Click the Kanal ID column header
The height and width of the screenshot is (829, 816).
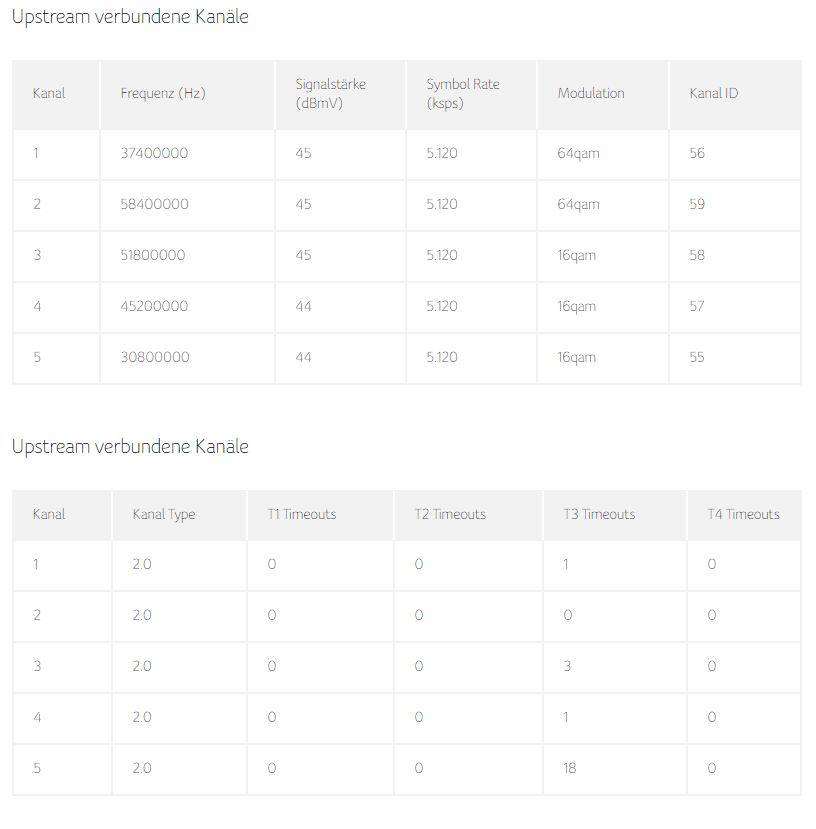713,94
